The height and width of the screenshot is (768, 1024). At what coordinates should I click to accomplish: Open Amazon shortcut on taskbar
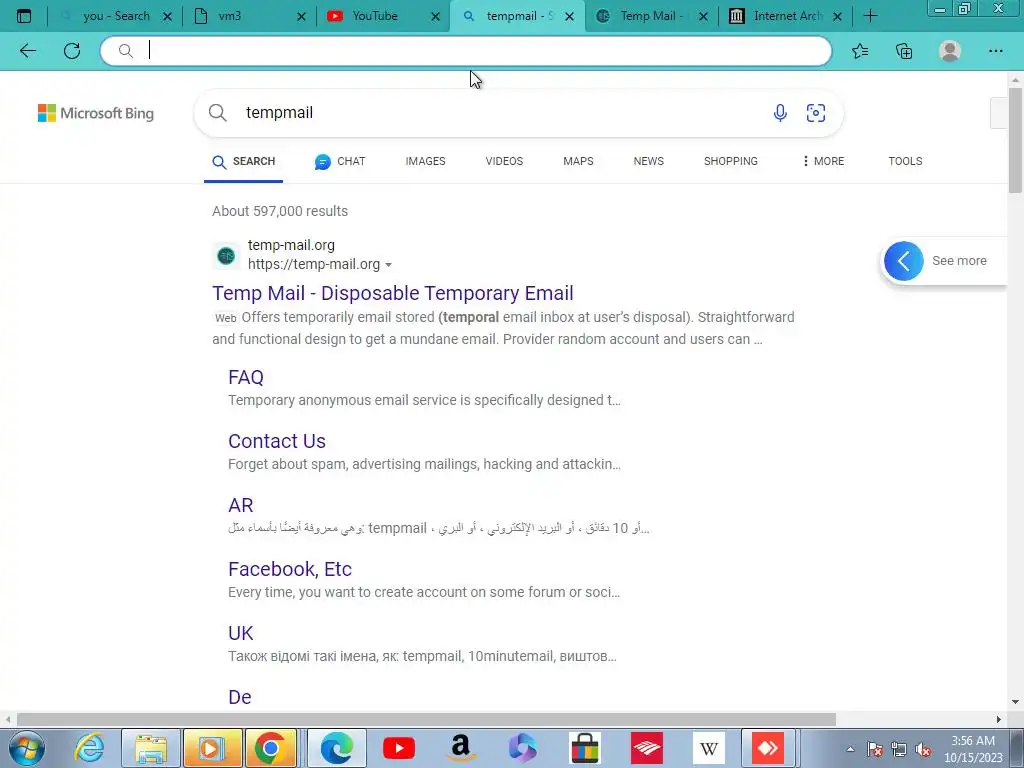click(461, 748)
